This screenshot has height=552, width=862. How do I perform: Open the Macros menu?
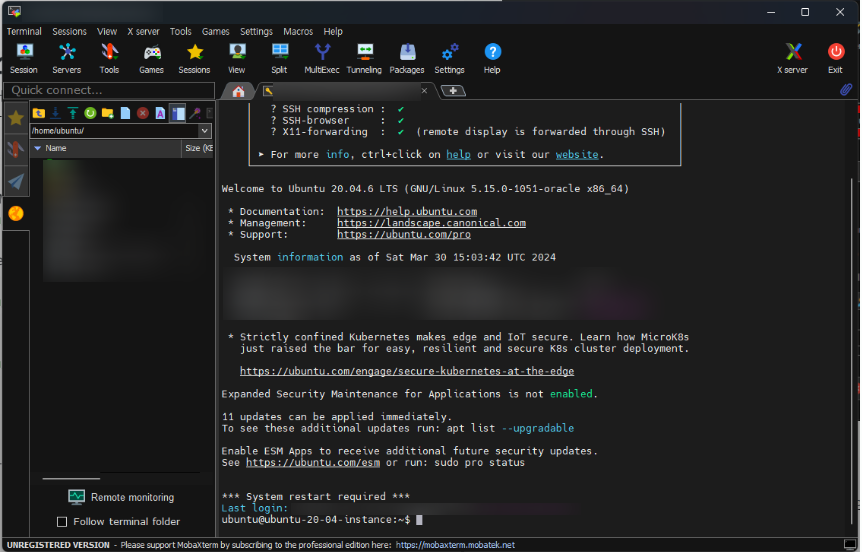click(298, 31)
